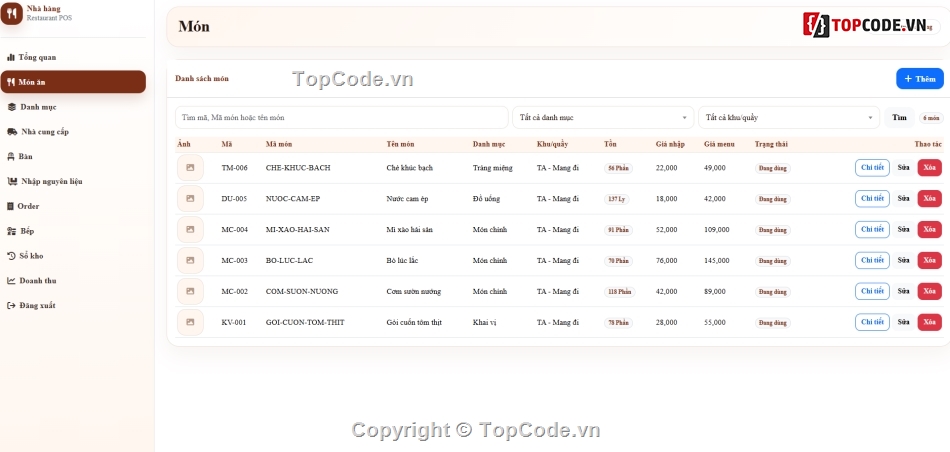Screen dimensions: 950x452
Task: Click the restaurant logo fork-knife icon
Action: [12, 13]
